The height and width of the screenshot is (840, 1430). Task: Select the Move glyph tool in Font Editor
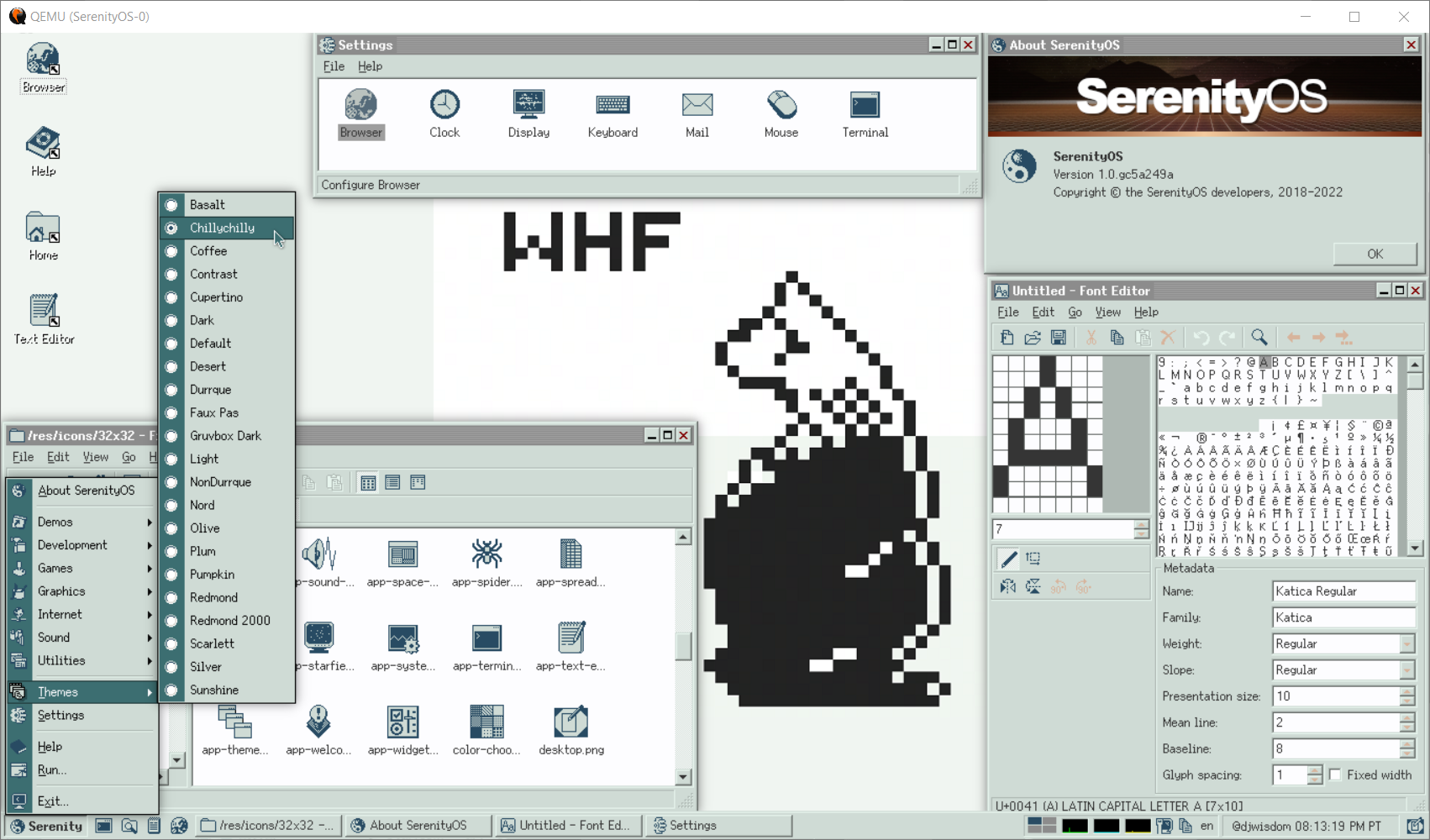click(x=1033, y=559)
